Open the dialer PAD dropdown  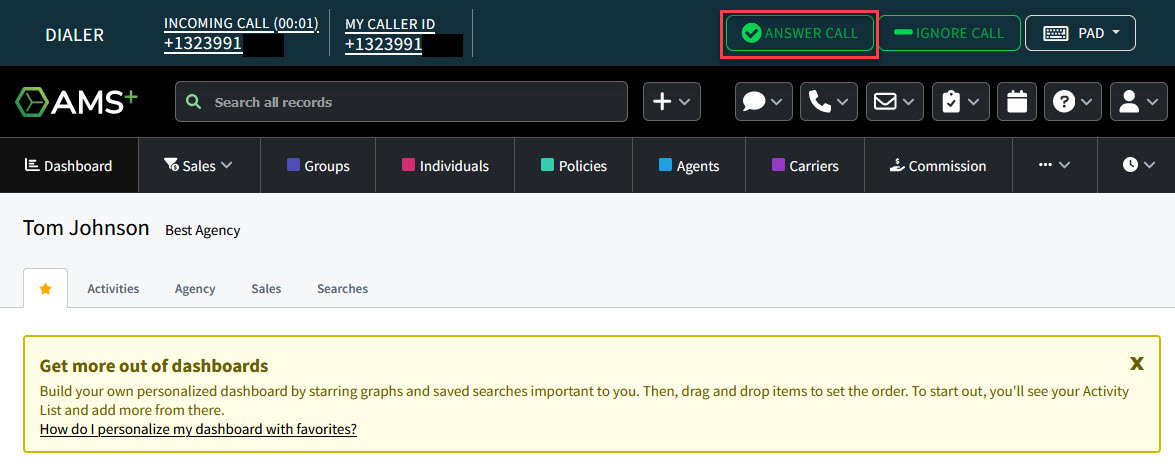[1080, 33]
